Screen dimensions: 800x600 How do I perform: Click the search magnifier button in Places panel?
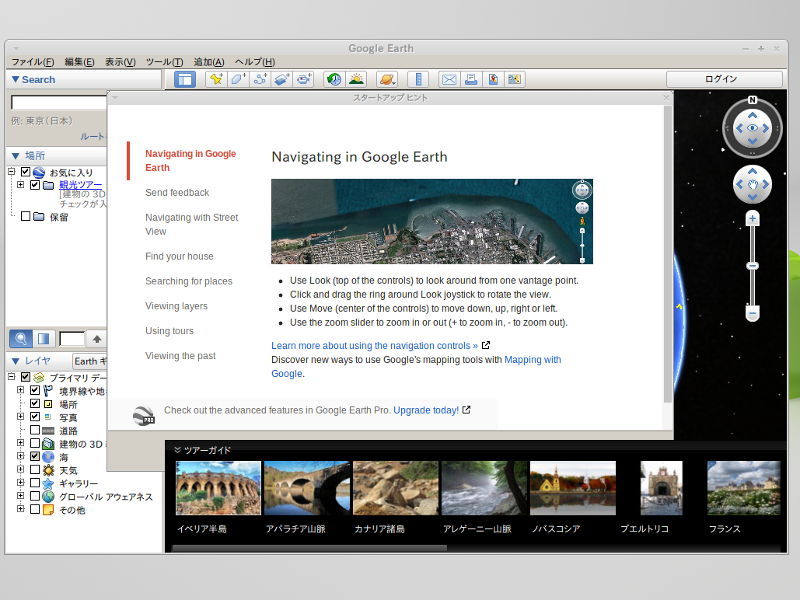tap(21, 338)
